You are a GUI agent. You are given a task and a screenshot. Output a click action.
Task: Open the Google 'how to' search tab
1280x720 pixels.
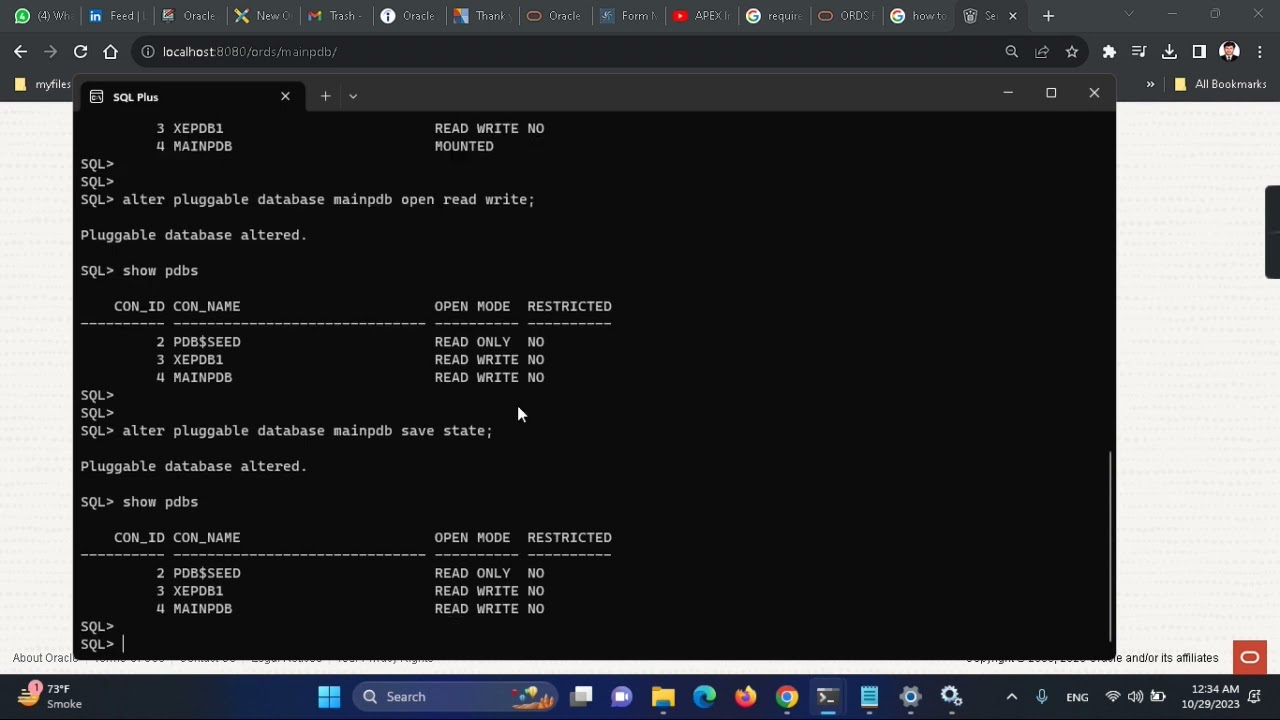(x=916, y=16)
